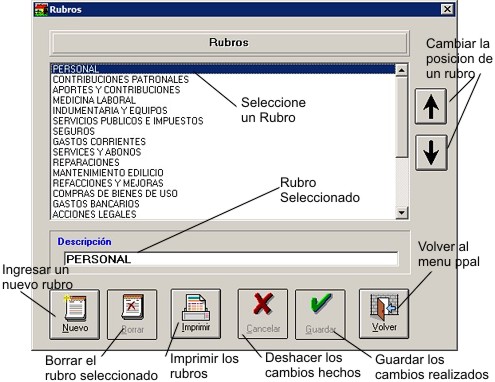The image size is (495, 382).
Task: Select GASTOS CORRIENTES row
Action: tap(223, 141)
